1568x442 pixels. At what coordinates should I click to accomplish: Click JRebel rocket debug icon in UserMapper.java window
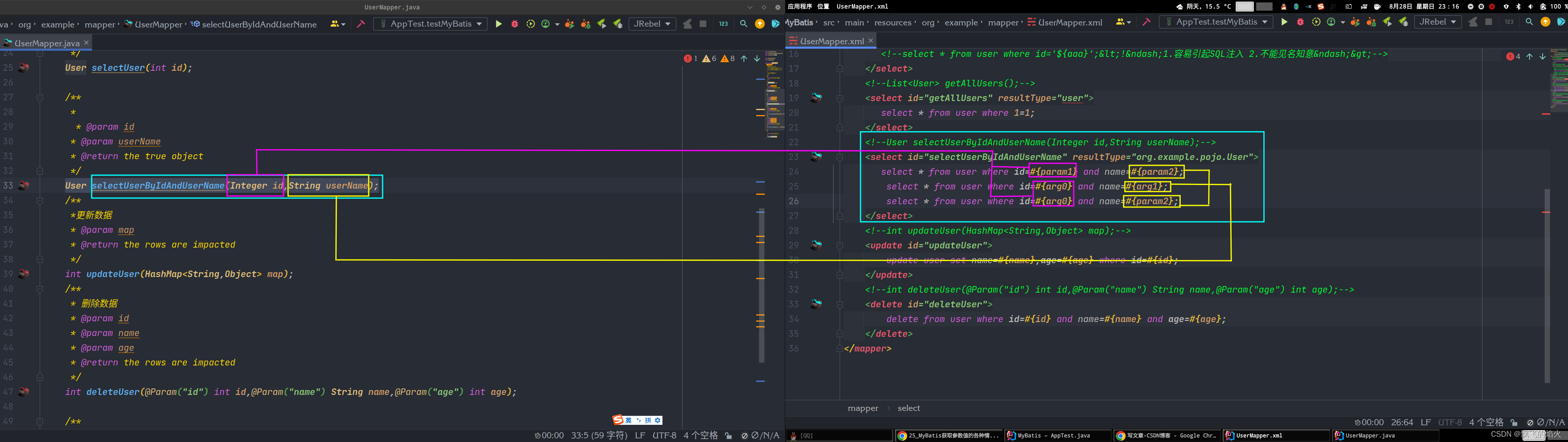pos(617,24)
